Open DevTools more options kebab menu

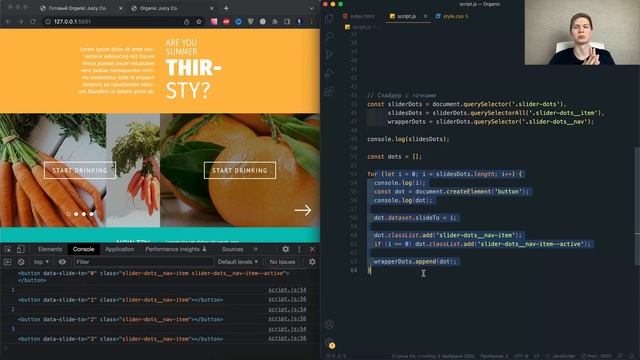[x=299, y=249]
